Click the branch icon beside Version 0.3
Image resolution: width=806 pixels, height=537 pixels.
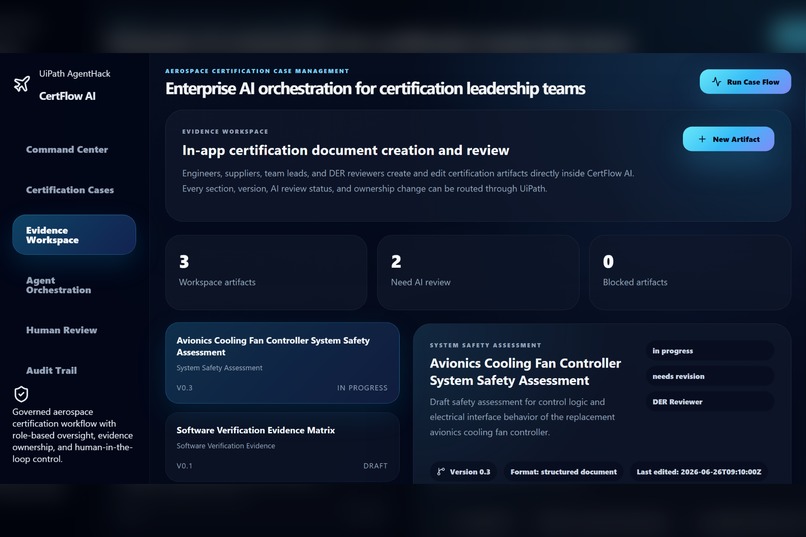(x=441, y=471)
